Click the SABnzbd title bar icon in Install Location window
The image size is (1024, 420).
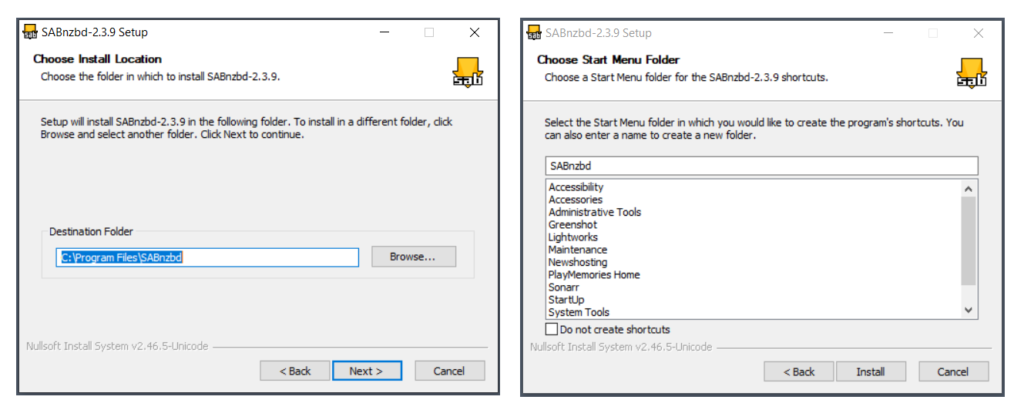click(30, 32)
